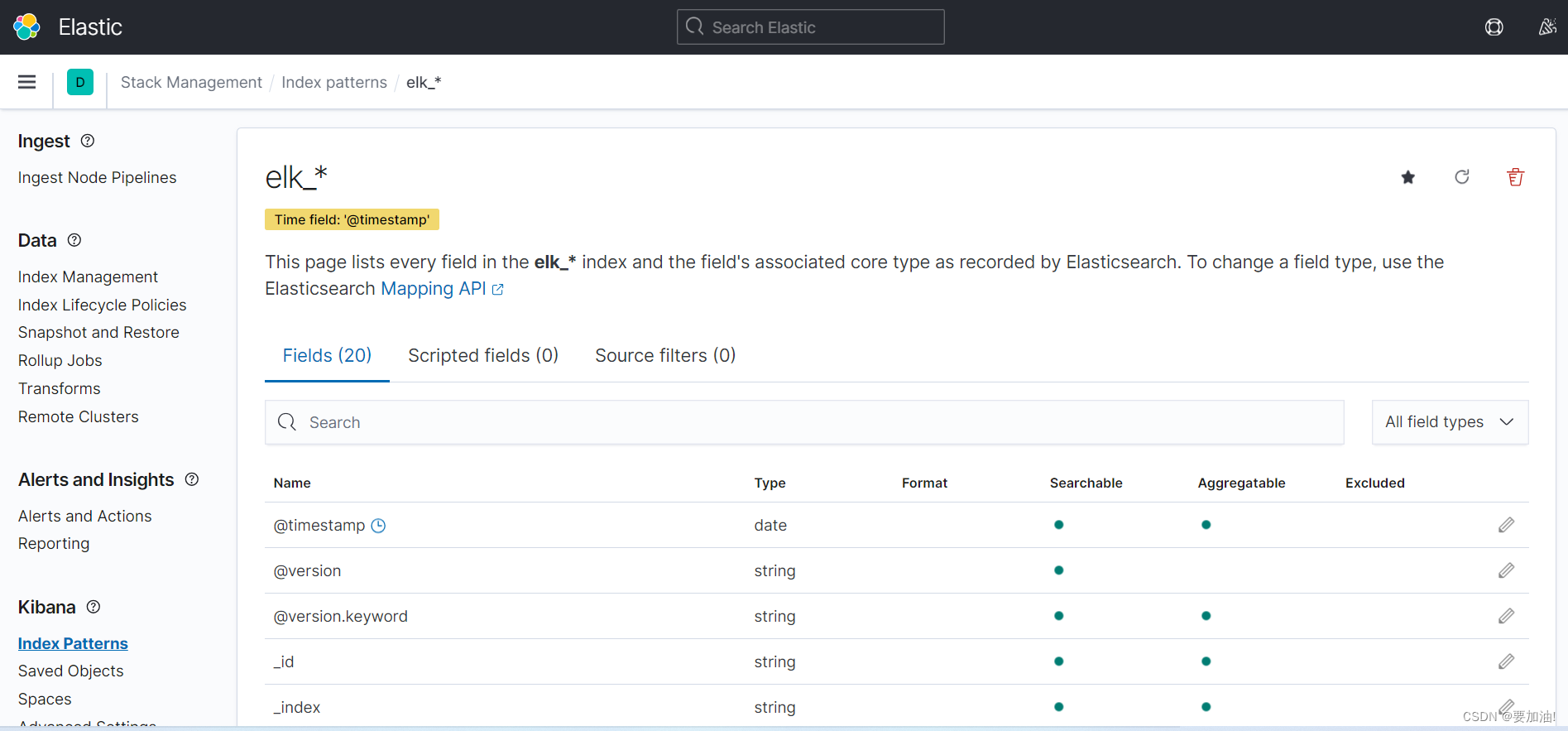The width and height of the screenshot is (1568, 731).
Task: Open Ingest Node Pipelines
Action: point(98,177)
